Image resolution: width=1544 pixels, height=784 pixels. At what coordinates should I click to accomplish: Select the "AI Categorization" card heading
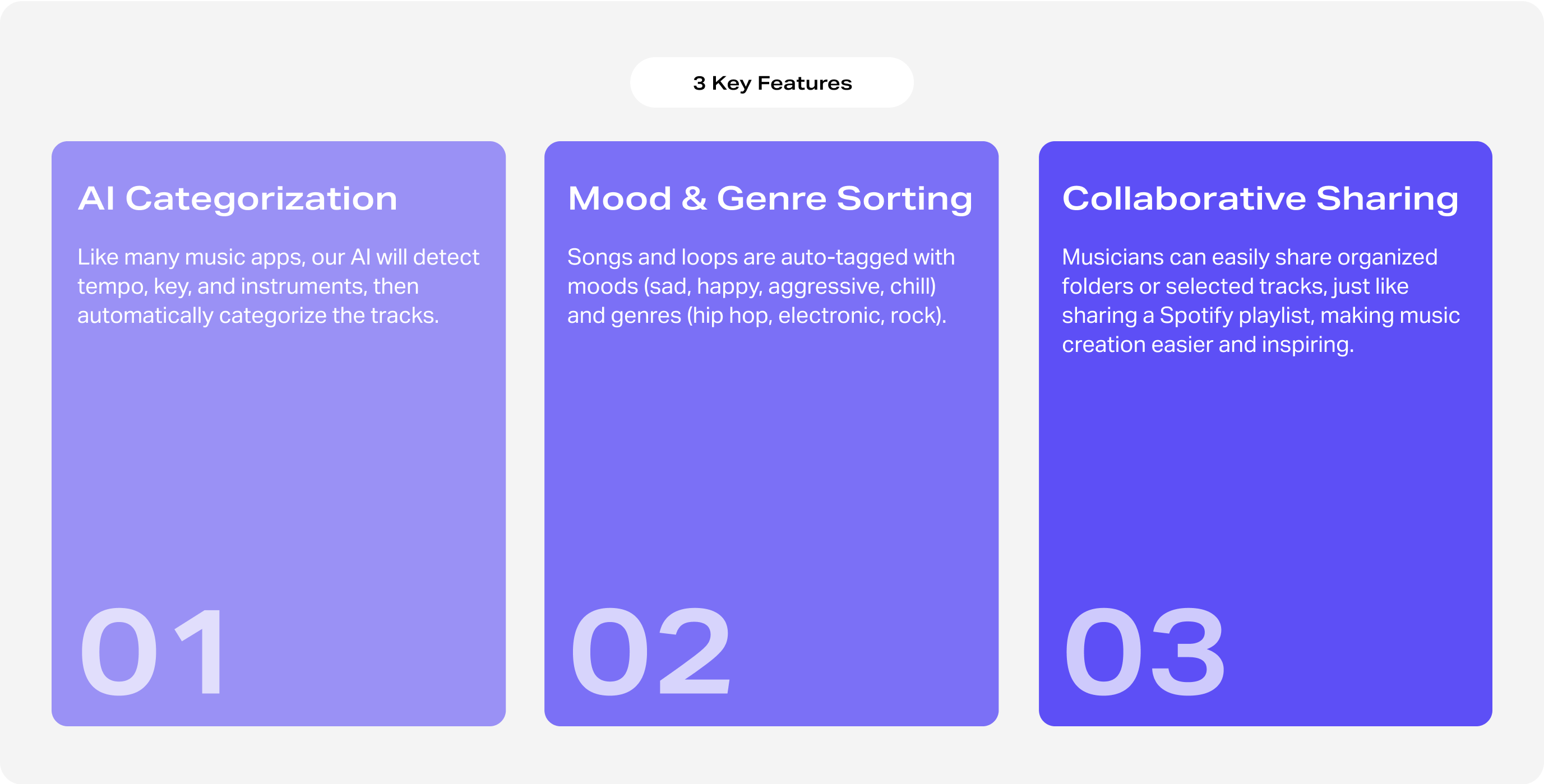pyautogui.click(x=237, y=198)
